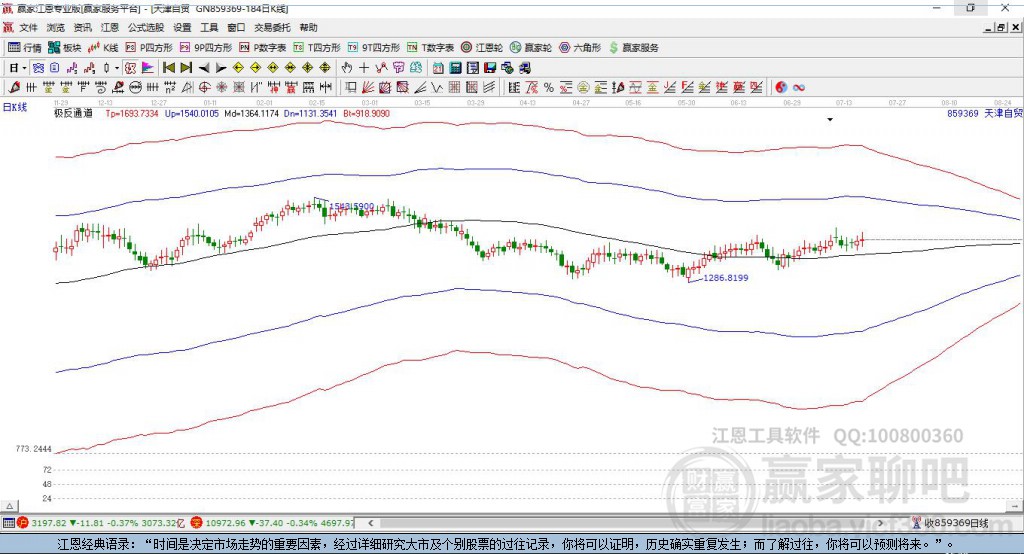Screen dimensions: 1024x554
Task: Jump to first bar icon
Action: point(168,68)
